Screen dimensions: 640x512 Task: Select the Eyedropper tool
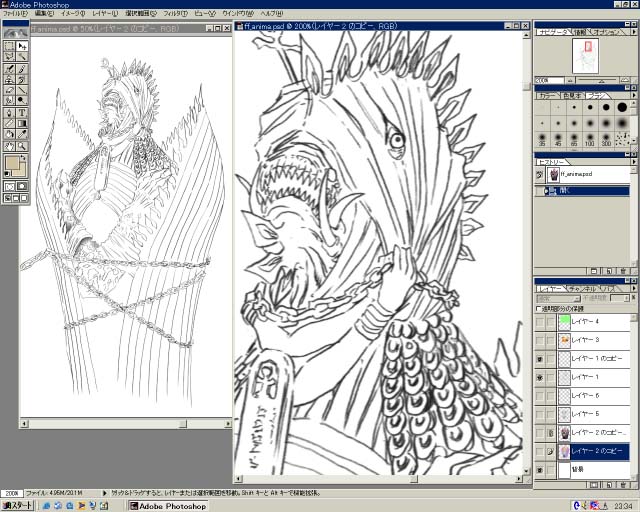click(22, 134)
